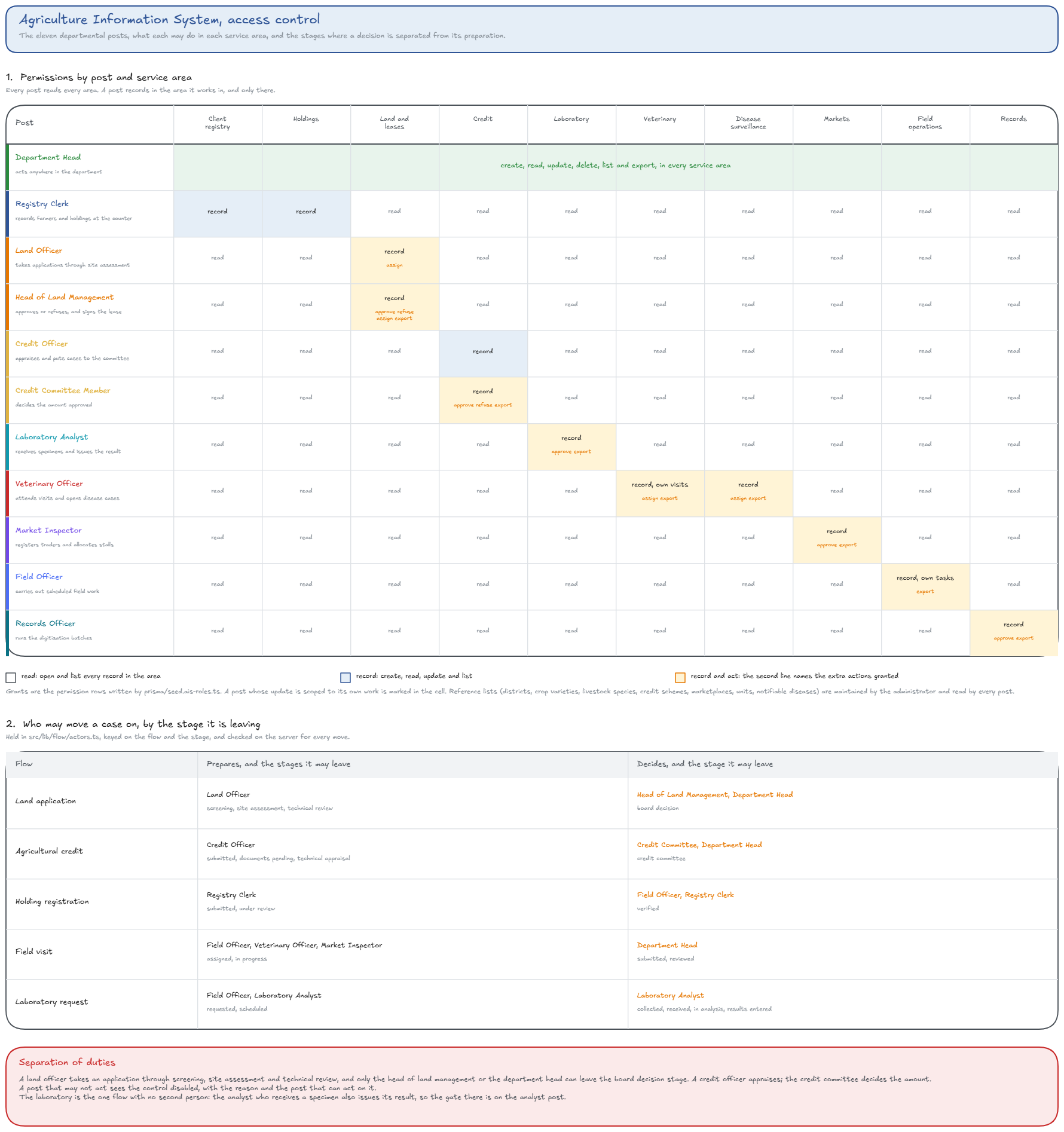Click the "Credit Committee Member" row label
The image size is (1064, 1132).
point(63,391)
